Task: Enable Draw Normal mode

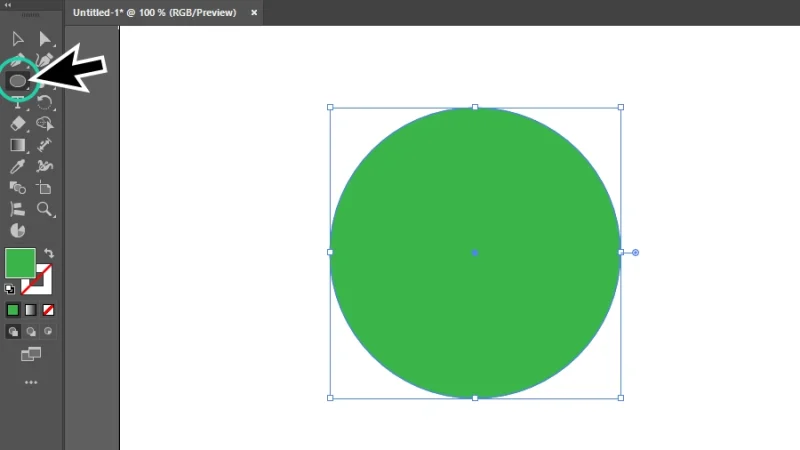Action: [x=13, y=331]
